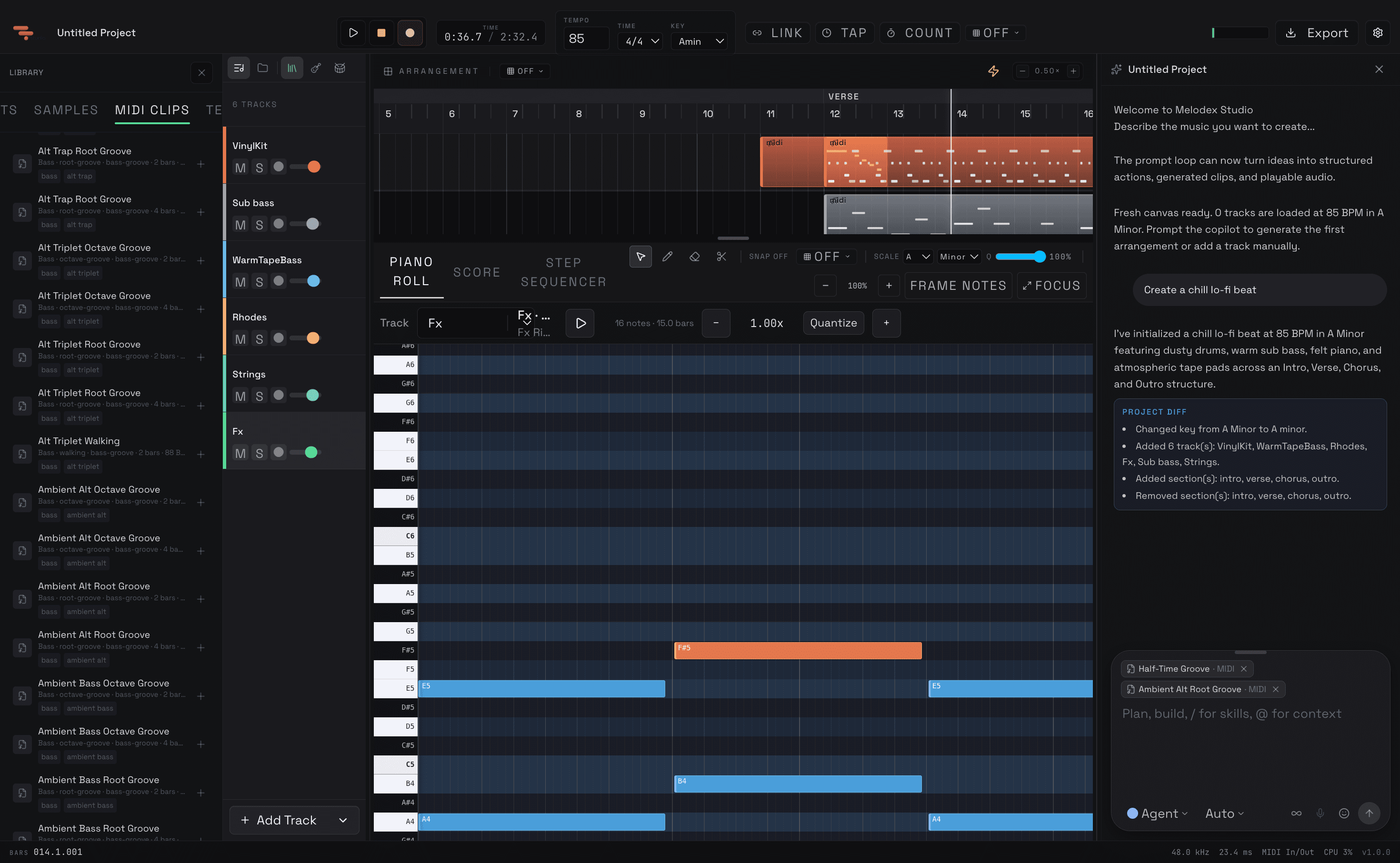Switch to the SAMPLES library tab
This screenshot has width=1400, height=863.
click(x=66, y=109)
